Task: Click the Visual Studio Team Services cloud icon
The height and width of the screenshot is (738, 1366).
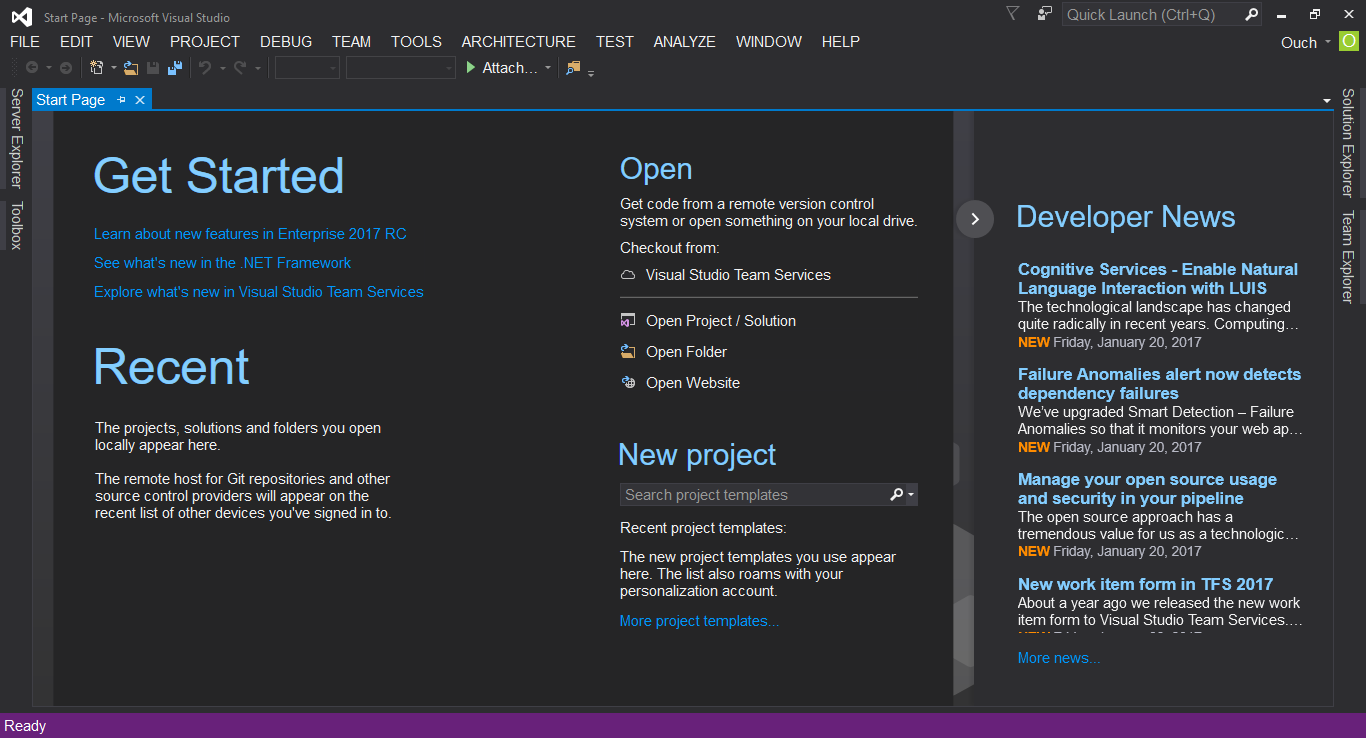Action: pos(628,275)
